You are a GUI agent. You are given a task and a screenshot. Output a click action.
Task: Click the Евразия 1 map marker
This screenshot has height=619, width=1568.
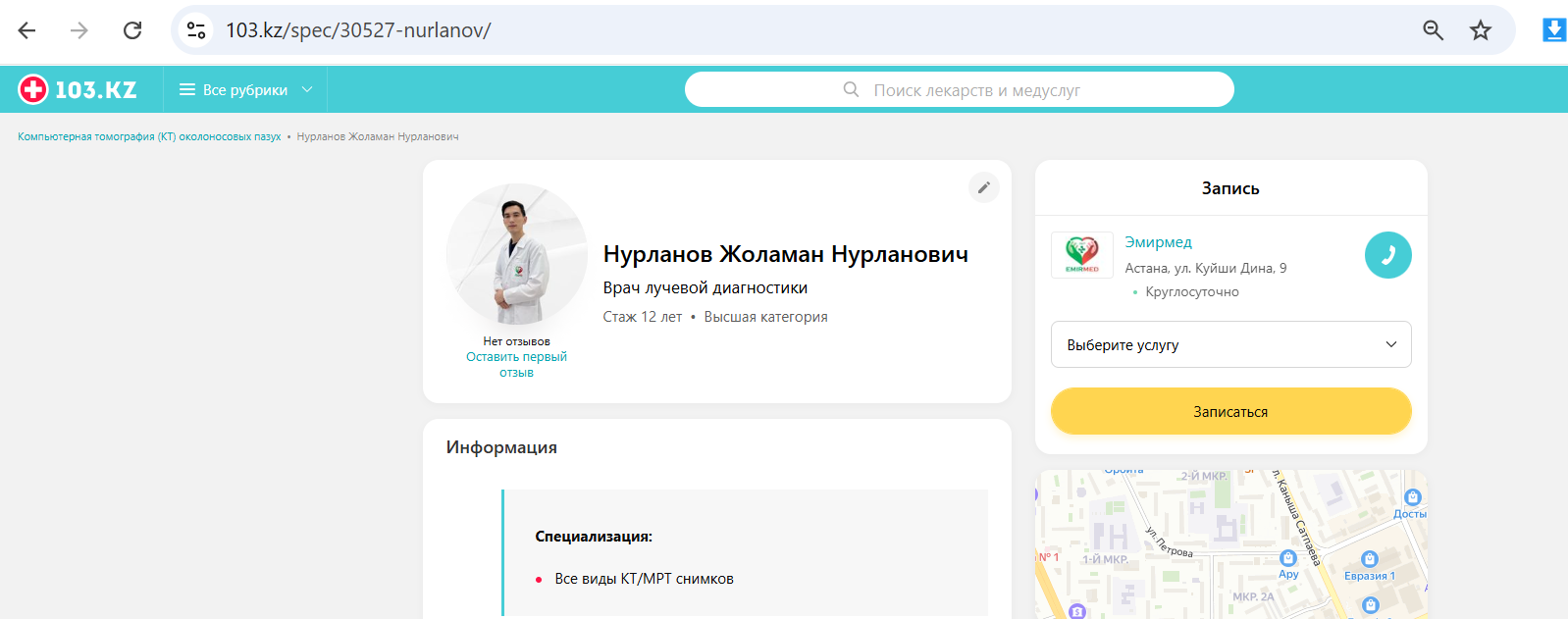[1370, 559]
